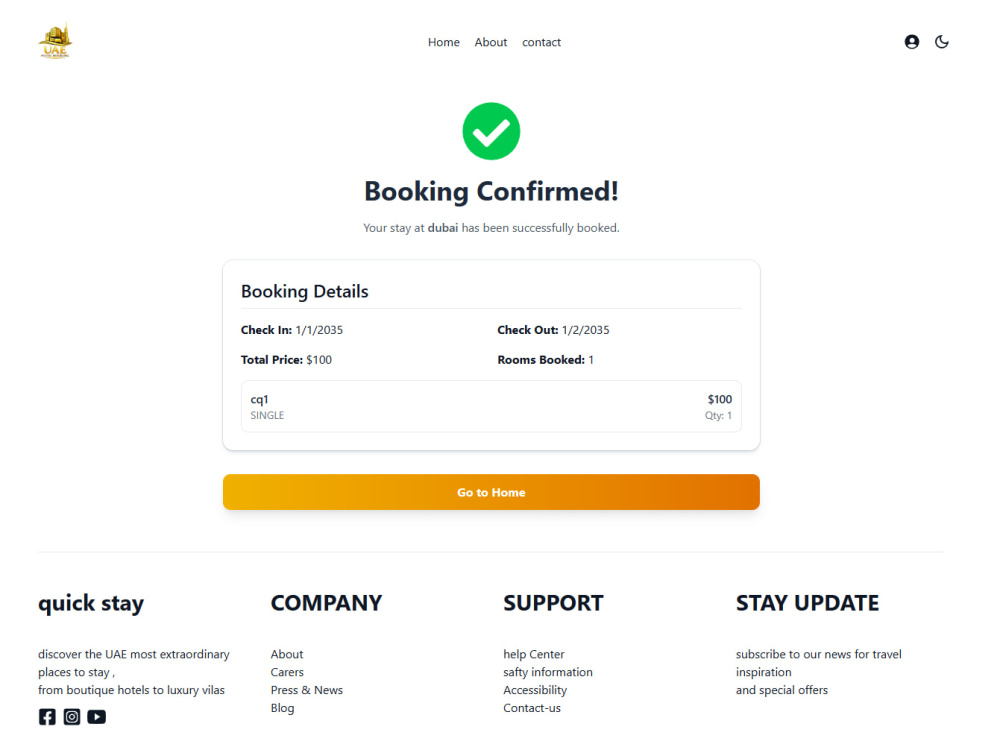1000x750 pixels.
Task: Open the Instagram social icon
Action: (72, 717)
